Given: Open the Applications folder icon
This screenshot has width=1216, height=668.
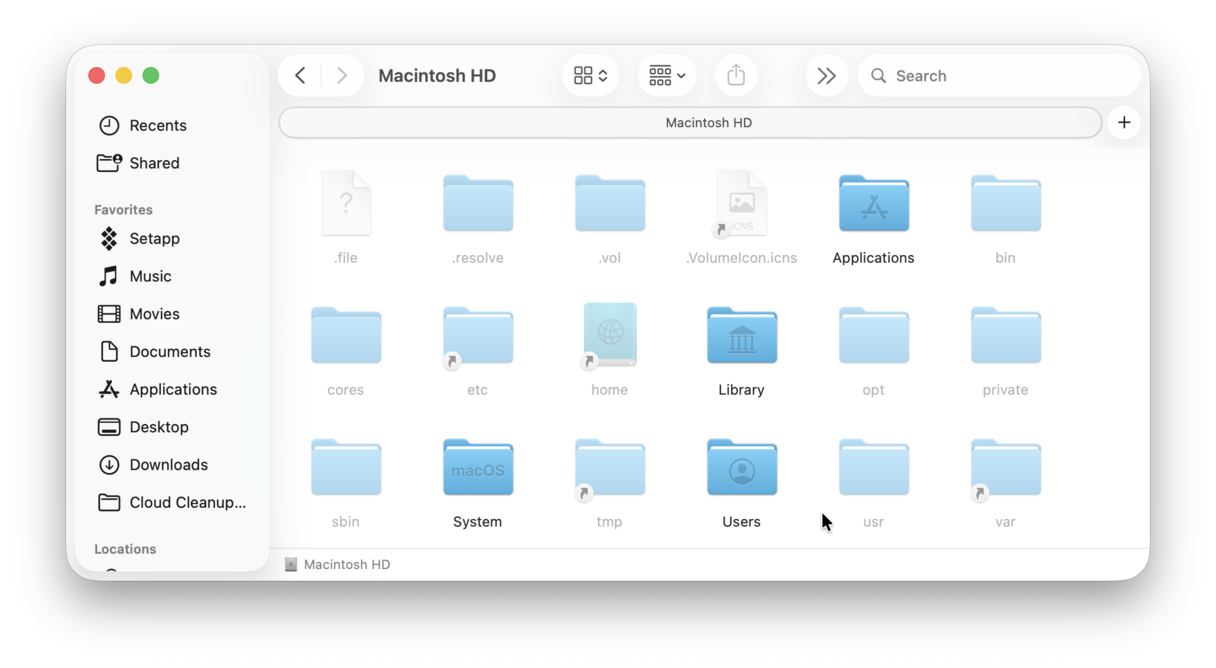Looking at the screenshot, I should pyautogui.click(x=873, y=204).
